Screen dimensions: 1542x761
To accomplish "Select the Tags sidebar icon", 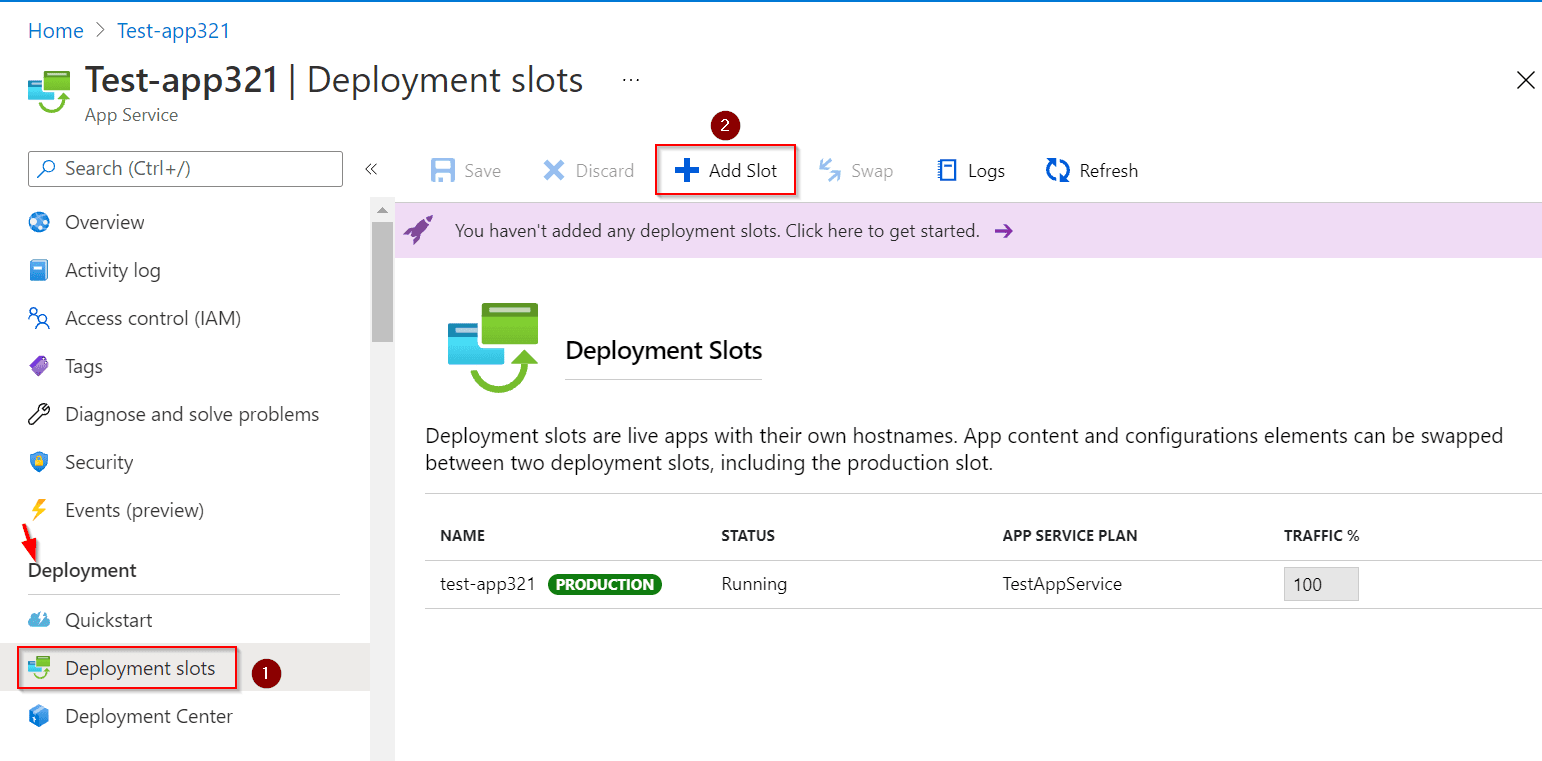I will pyautogui.click(x=39, y=366).
